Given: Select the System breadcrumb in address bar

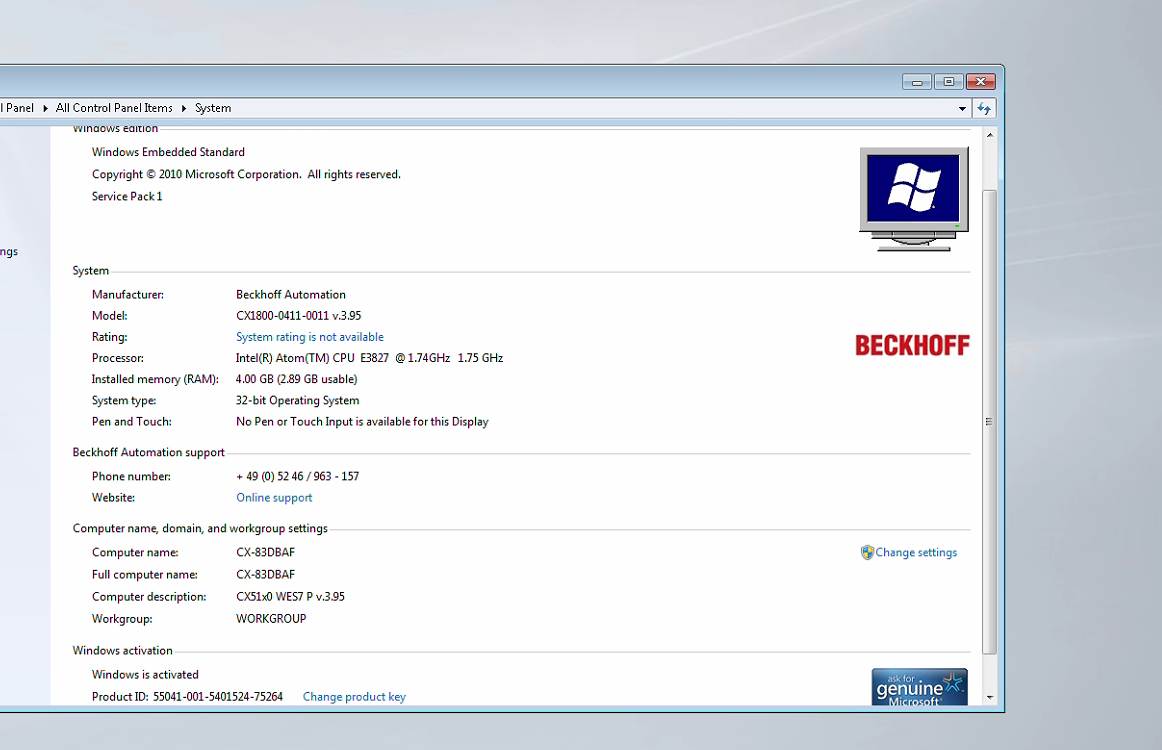Looking at the screenshot, I should [x=213, y=108].
